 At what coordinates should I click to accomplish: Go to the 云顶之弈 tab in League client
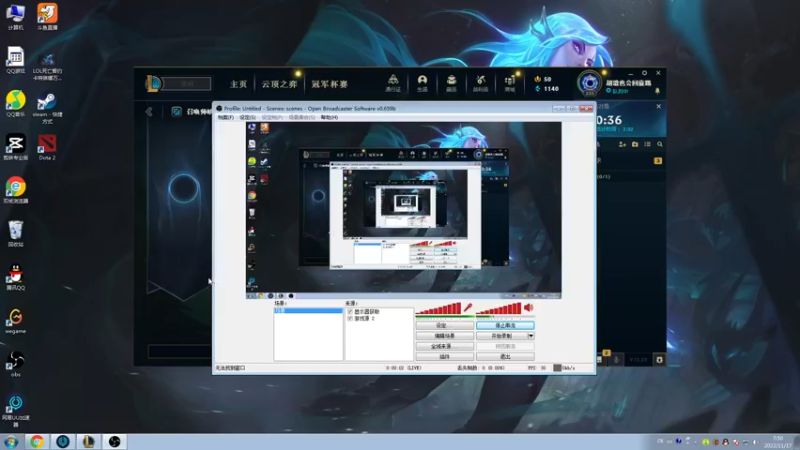click(x=279, y=84)
